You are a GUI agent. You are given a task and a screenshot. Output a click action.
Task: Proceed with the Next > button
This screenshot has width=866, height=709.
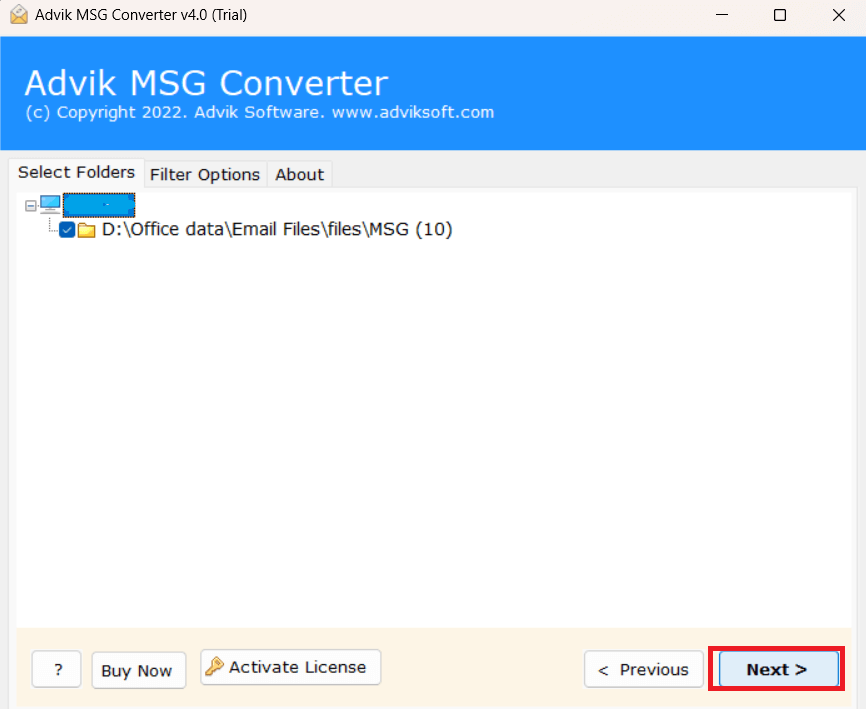coord(778,669)
